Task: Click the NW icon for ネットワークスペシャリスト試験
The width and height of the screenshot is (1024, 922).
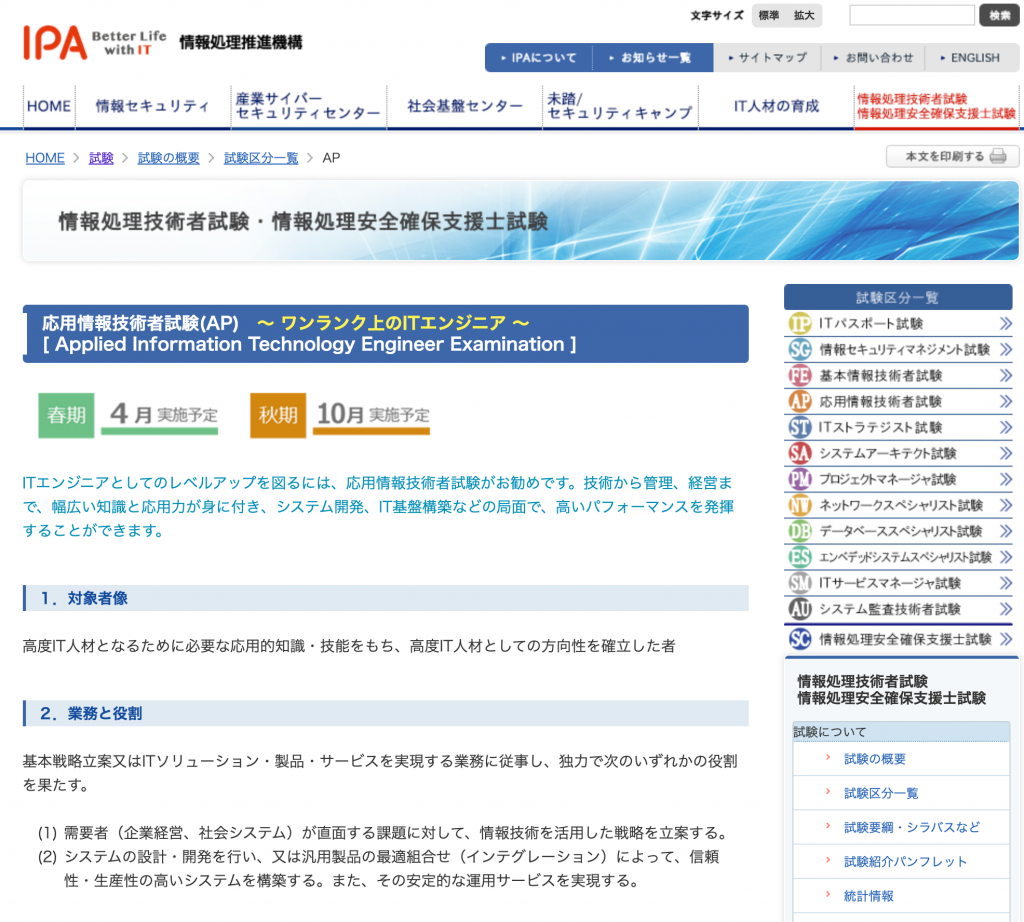Action: tap(800, 505)
